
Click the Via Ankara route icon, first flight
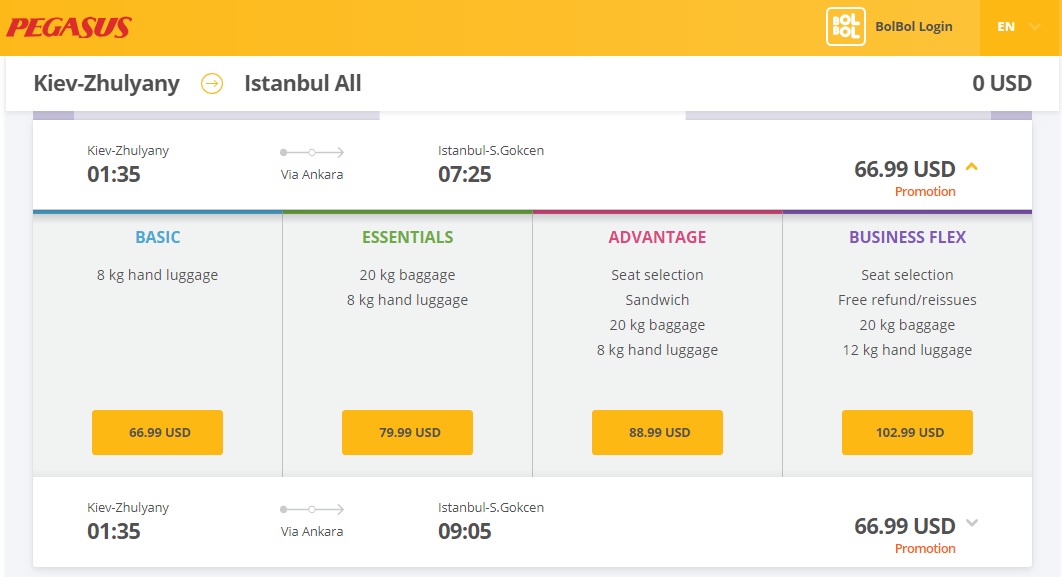[312, 152]
